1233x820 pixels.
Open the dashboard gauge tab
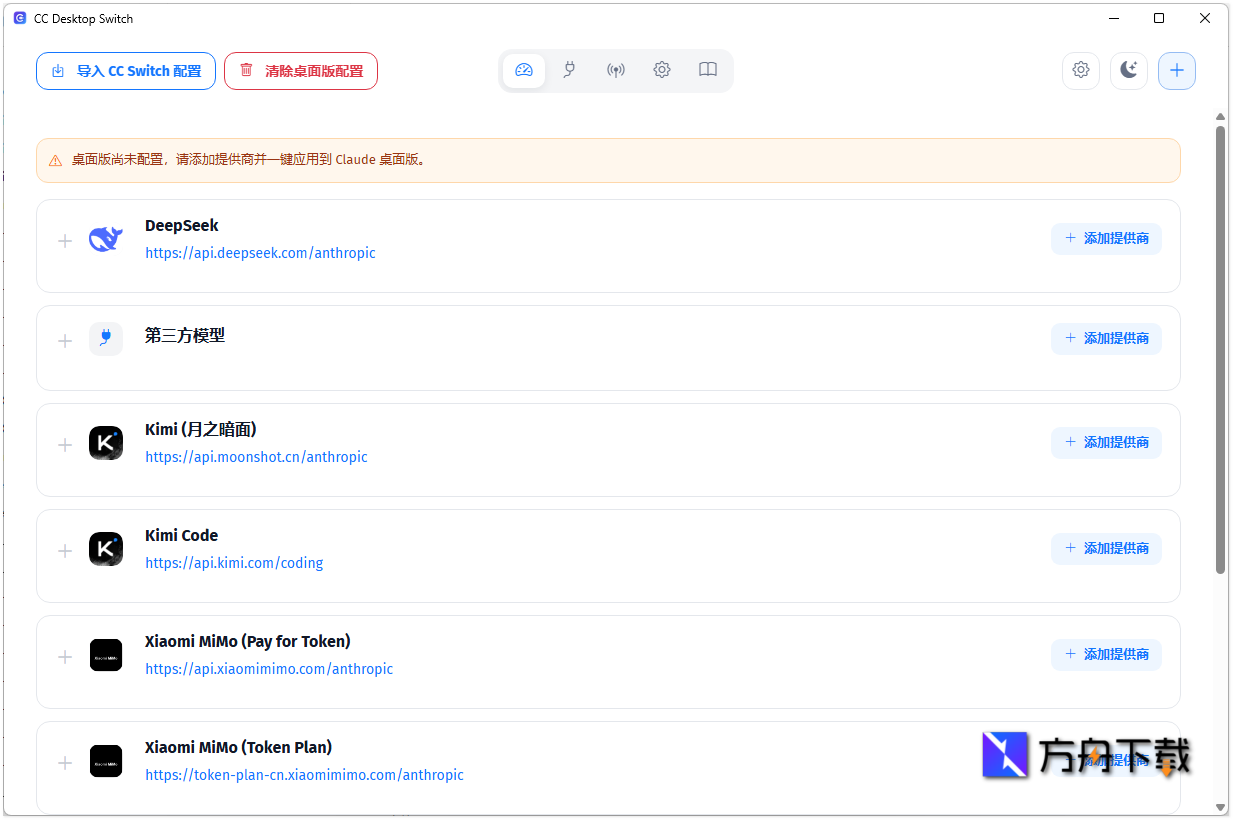point(524,70)
